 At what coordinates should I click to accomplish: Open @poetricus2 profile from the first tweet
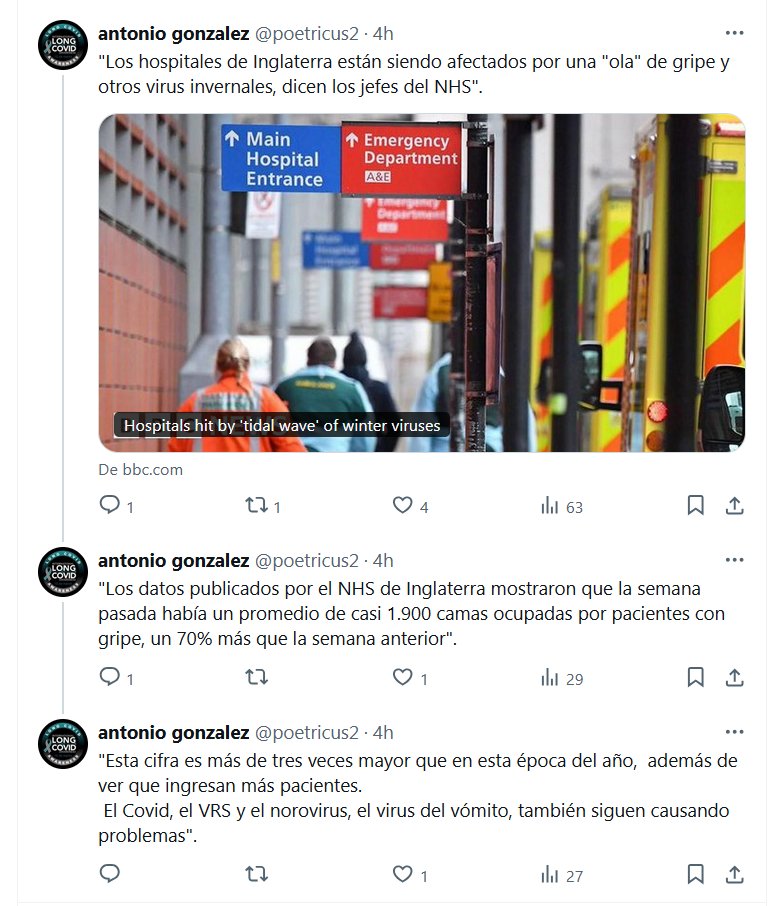tap(307, 34)
